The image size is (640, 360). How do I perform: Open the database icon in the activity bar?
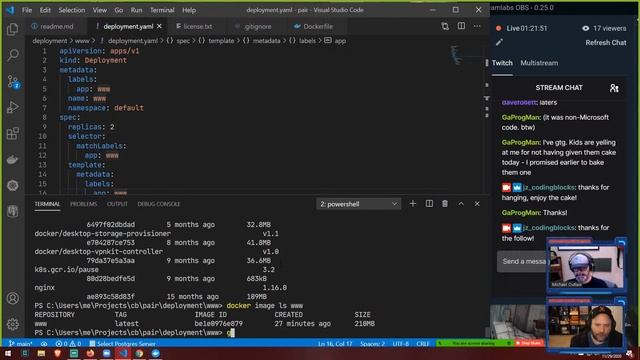point(13,211)
